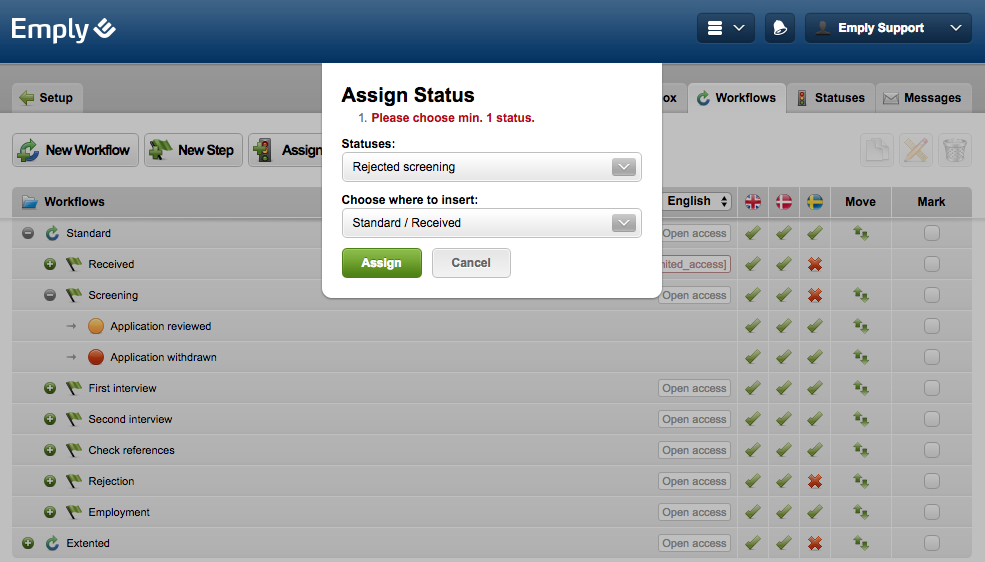Screen dimensions: 985x562
Task: Click the Swedish flag column icon
Action: click(815, 202)
